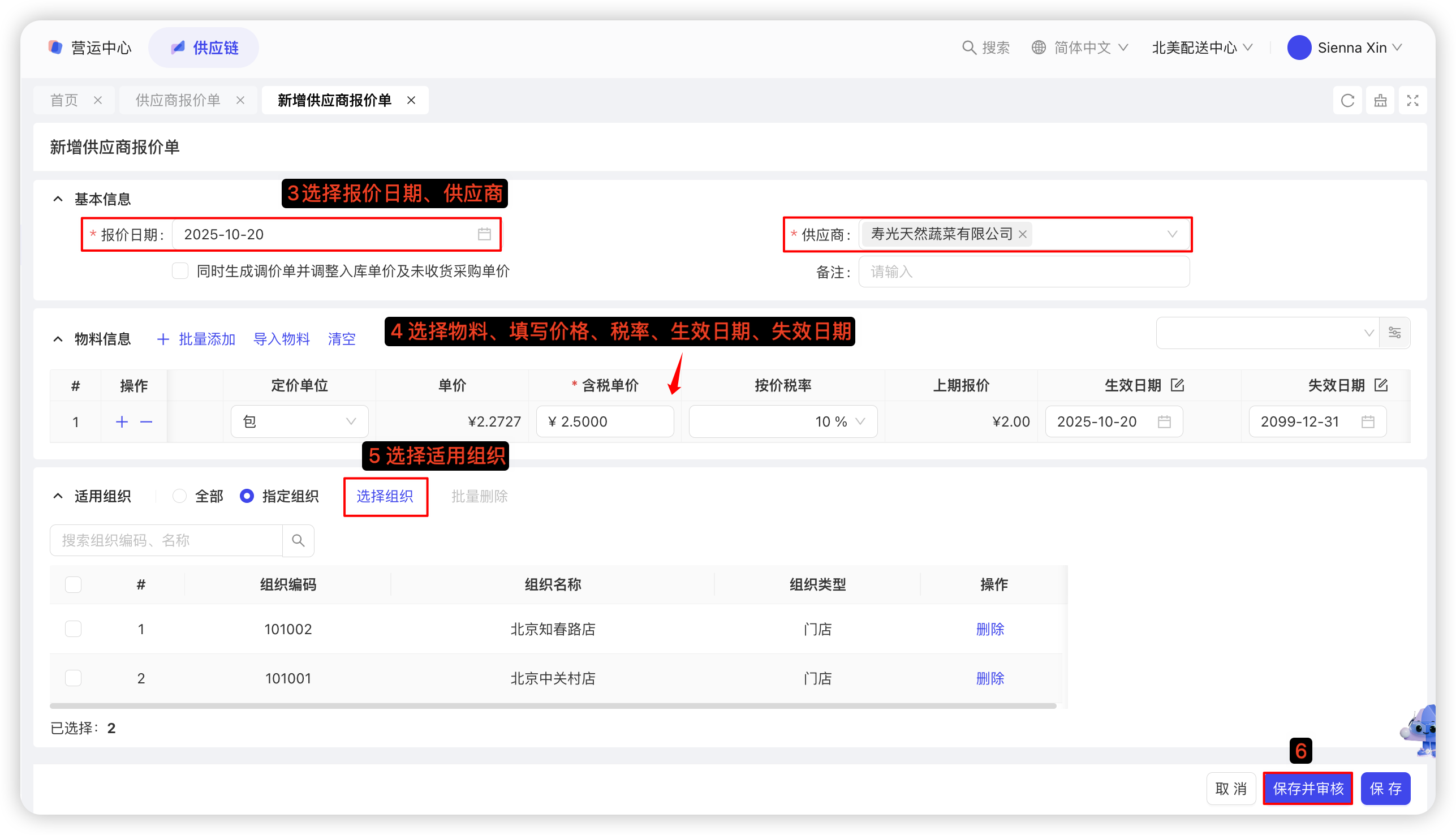Select the 全部 radio option
1456x835 pixels.
179,496
